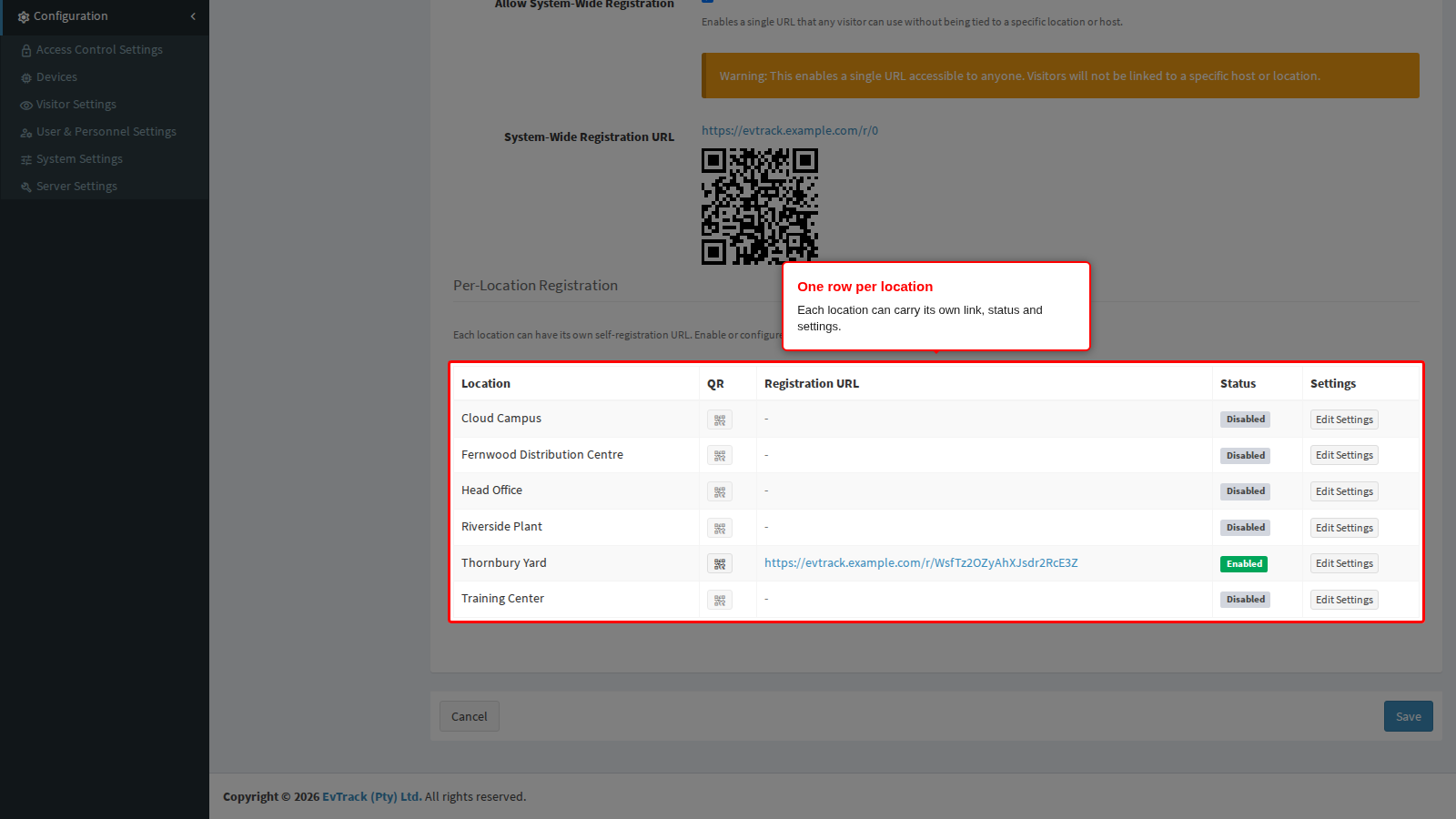1456x819 pixels.
Task: Click the Configuration gear icon in sidebar
Action: click(x=24, y=16)
